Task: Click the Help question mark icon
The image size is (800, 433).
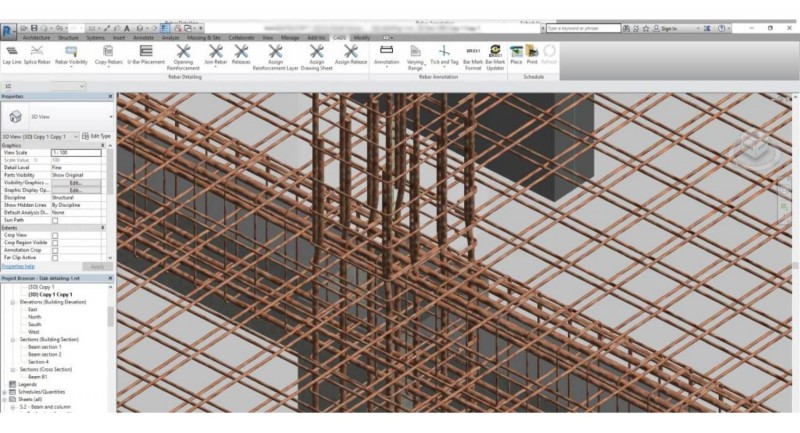Action: 721,29
